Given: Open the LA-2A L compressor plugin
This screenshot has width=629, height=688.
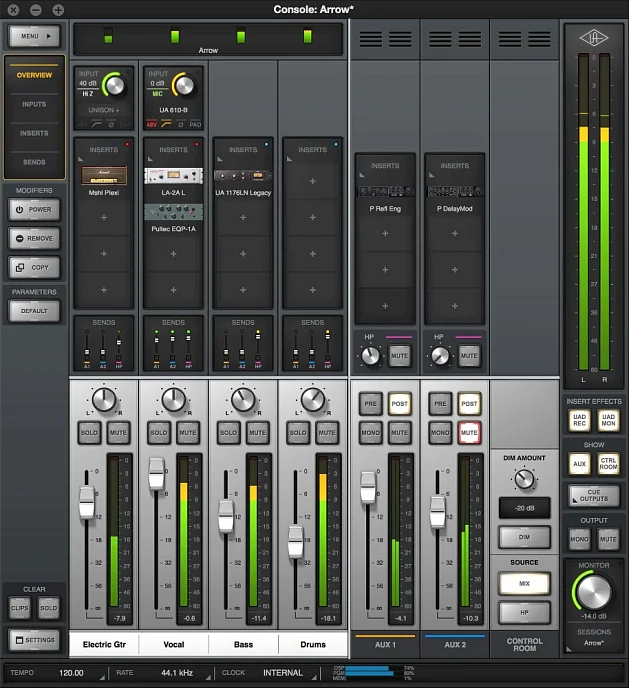Looking at the screenshot, I should pos(173,176).
